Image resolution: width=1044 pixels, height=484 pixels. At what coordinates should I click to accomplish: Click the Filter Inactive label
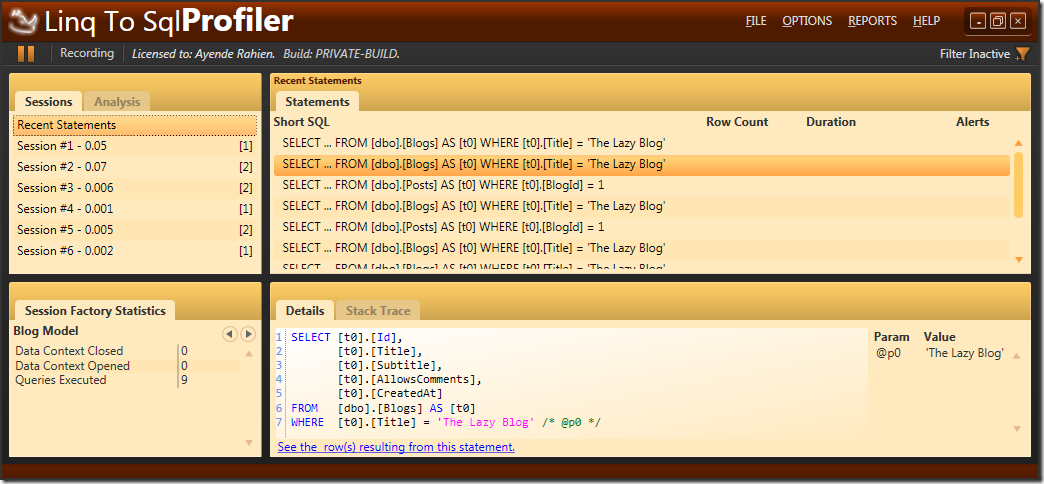point(975,54)
